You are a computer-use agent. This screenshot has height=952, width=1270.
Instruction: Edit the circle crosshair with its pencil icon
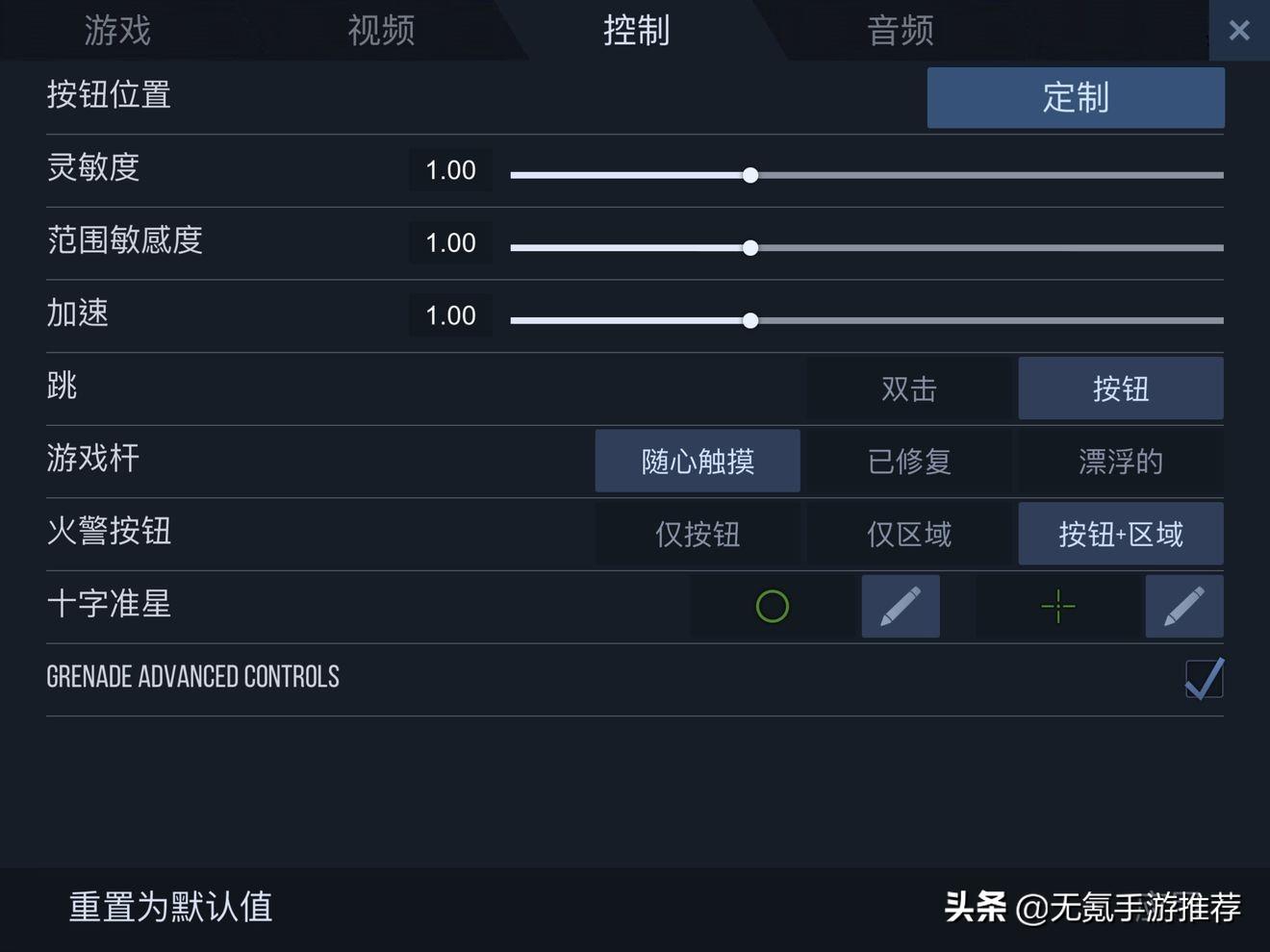pos(901,607)
